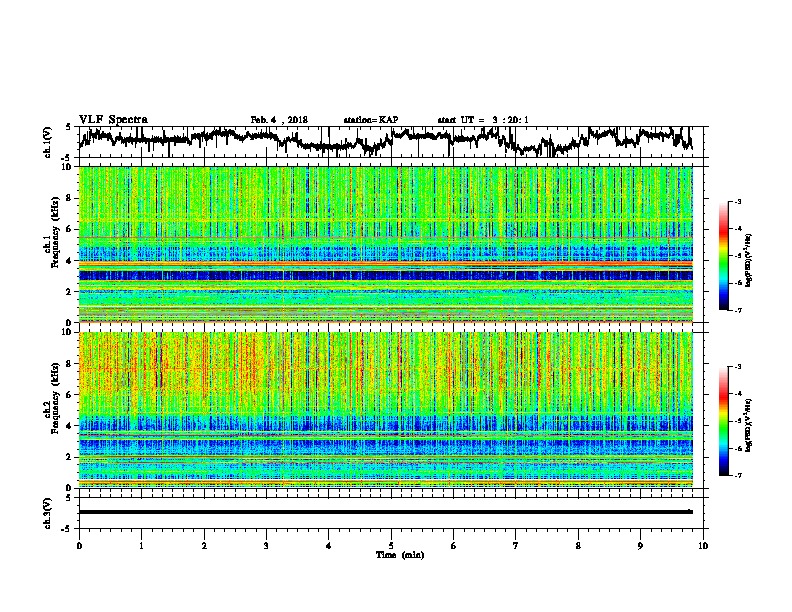Click the "-3" label on ch.2 colorbar
Viewport: 792px width, 612px height.
(737, 367)
